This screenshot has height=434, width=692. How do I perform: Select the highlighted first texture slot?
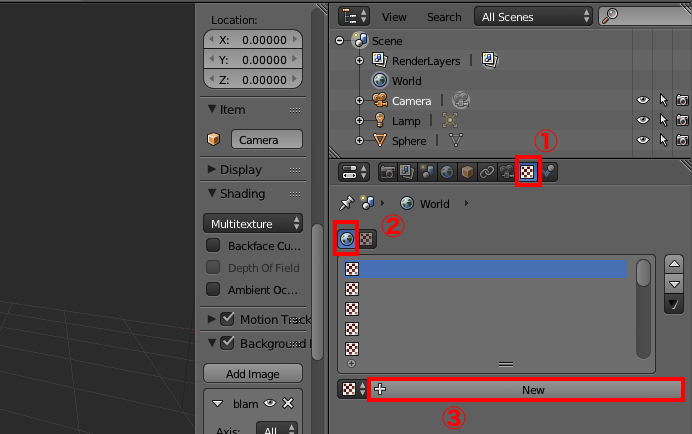[485, 269]
